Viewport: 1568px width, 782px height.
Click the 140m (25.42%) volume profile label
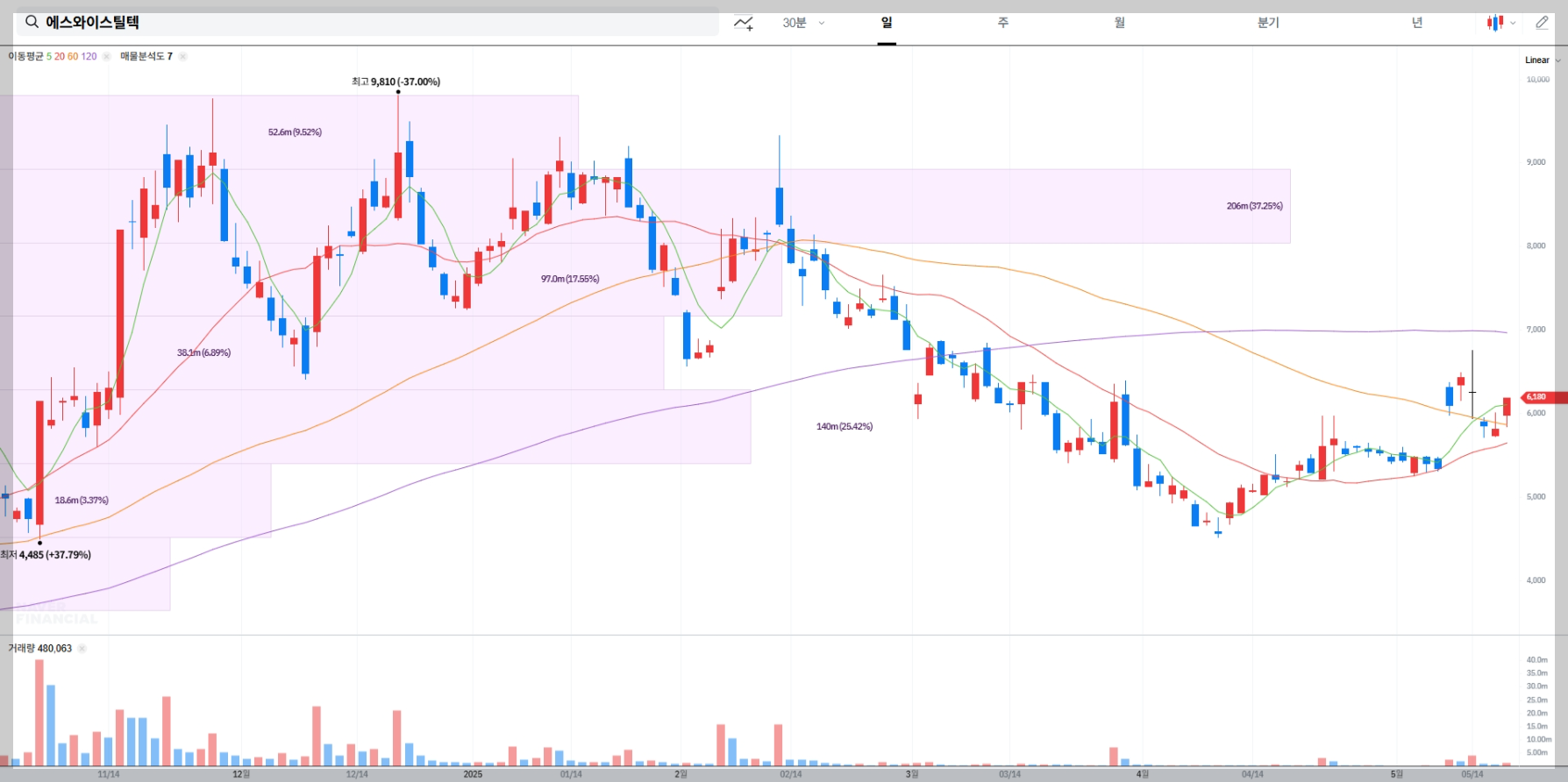point(844,427)
